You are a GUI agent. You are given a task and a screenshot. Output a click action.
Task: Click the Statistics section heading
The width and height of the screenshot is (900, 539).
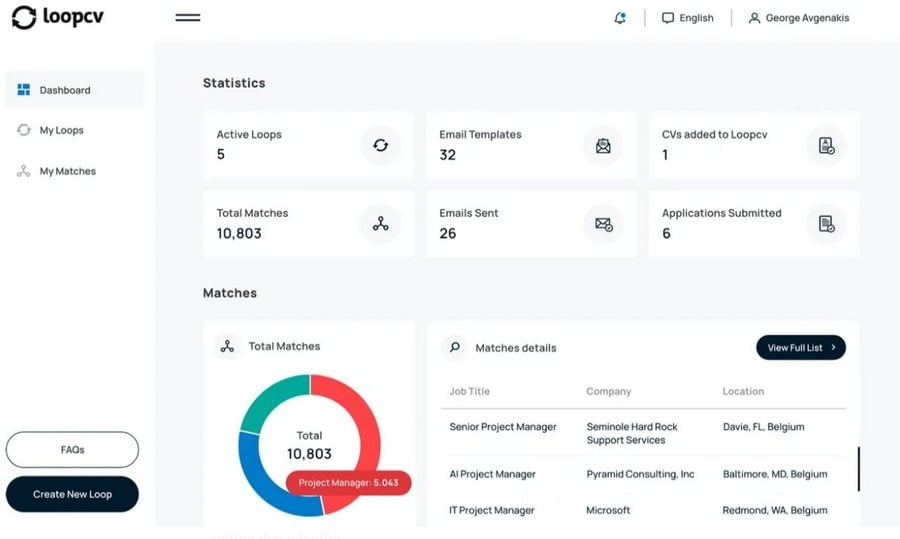(x=234, y=83)
